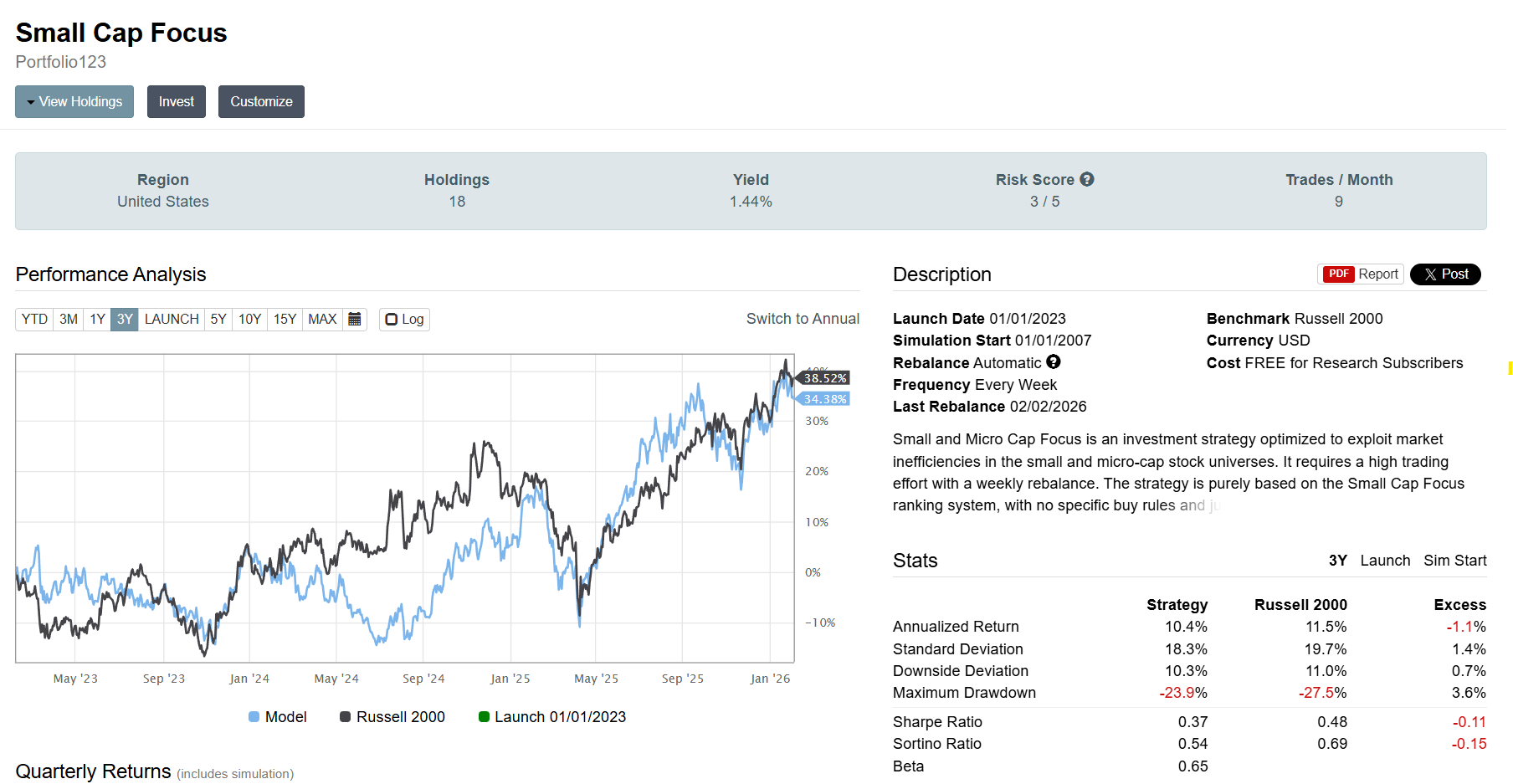The height and width of the screenshot is (784, 1513).
Task: Click the Risk Score help question icon
Action: click(1087, 179)
